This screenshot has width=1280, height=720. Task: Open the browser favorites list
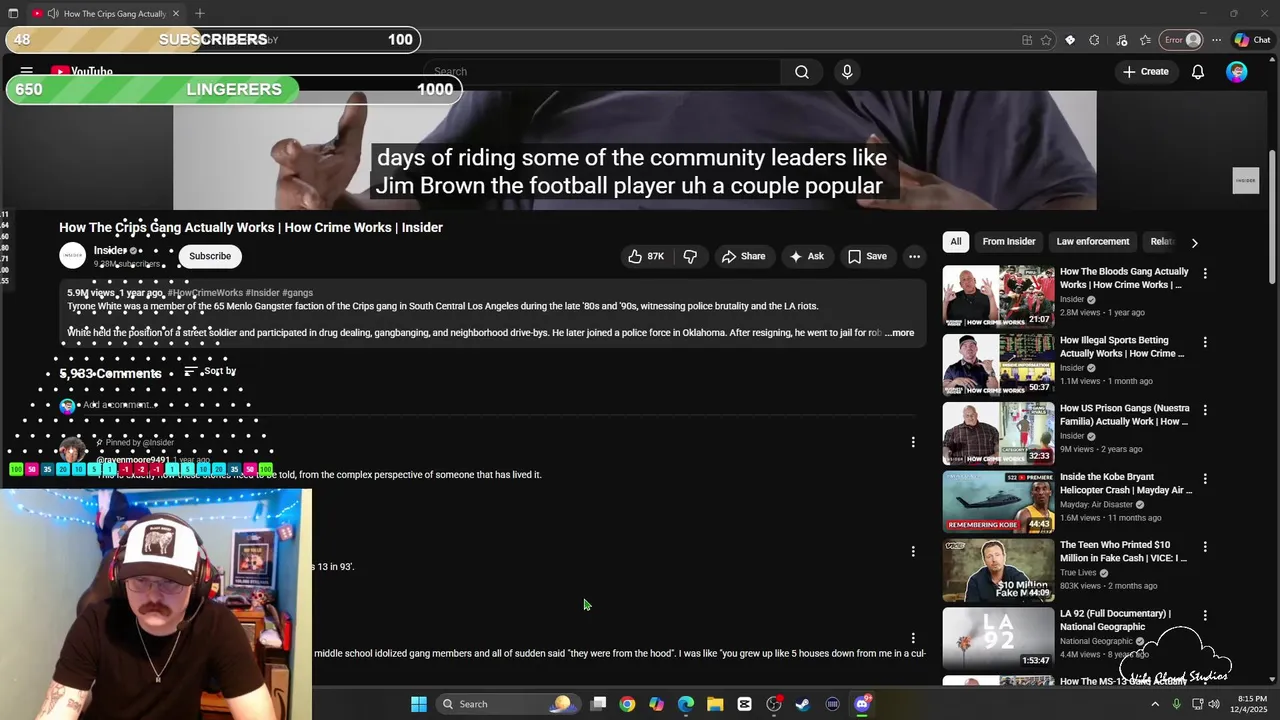[x=1145, y=40]
